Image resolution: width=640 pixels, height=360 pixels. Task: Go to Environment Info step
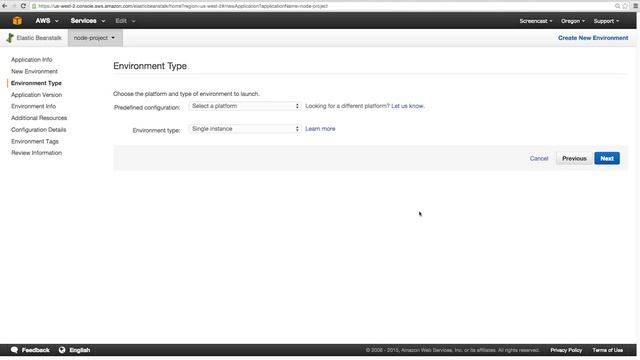(x=33, y=106)
